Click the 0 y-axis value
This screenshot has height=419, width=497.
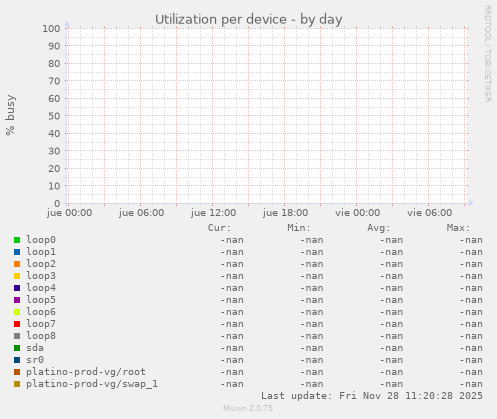point(57,203)
